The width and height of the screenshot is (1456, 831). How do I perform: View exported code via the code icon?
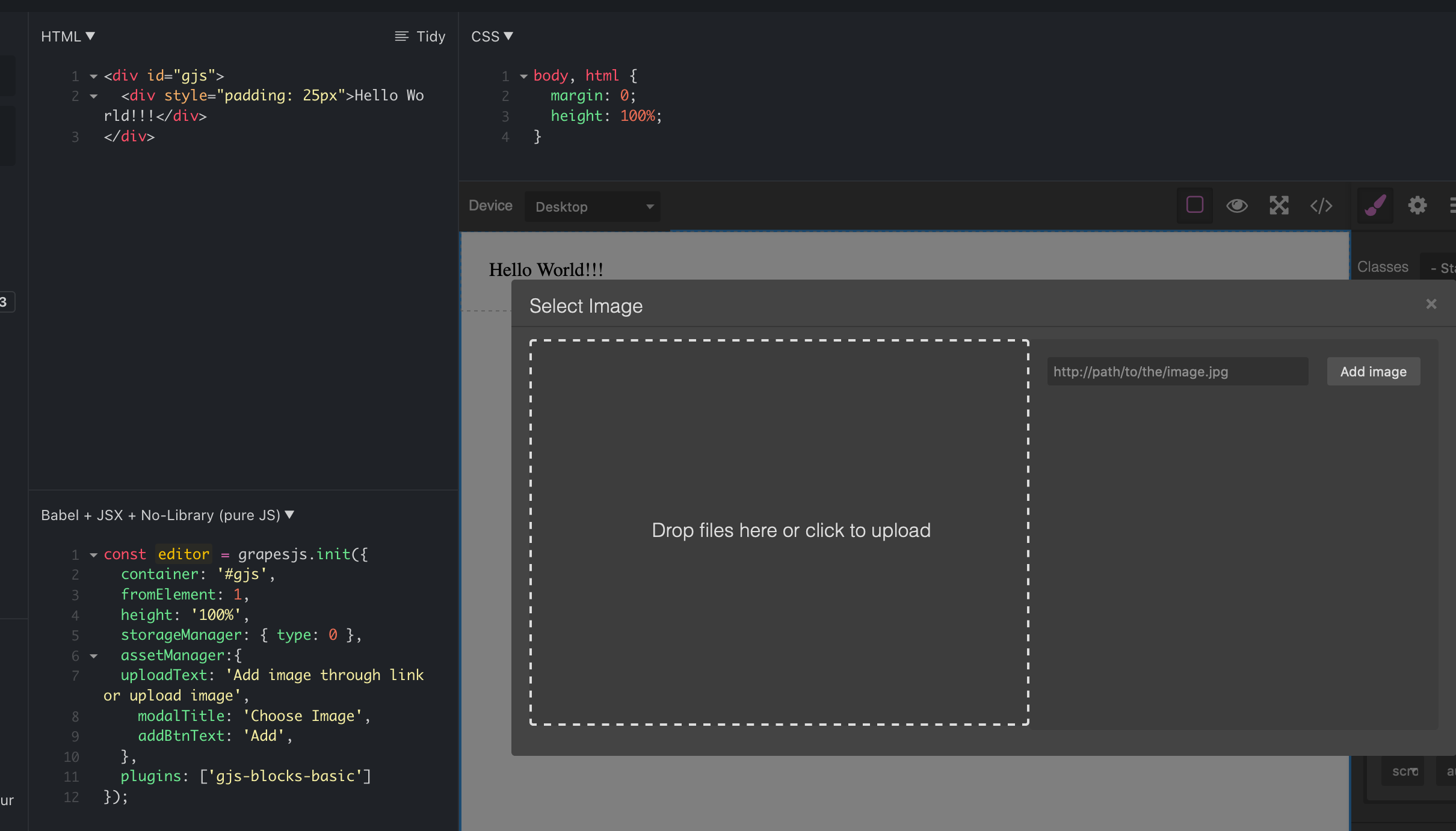click(x=1321, y=206)
